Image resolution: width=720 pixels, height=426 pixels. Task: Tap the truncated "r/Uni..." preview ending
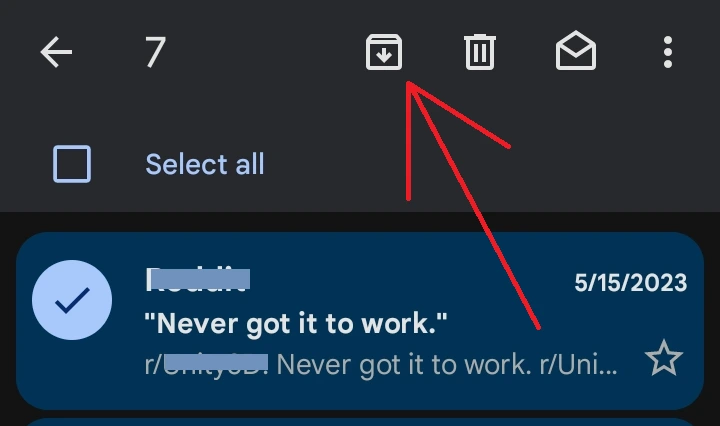coord(579,365)
